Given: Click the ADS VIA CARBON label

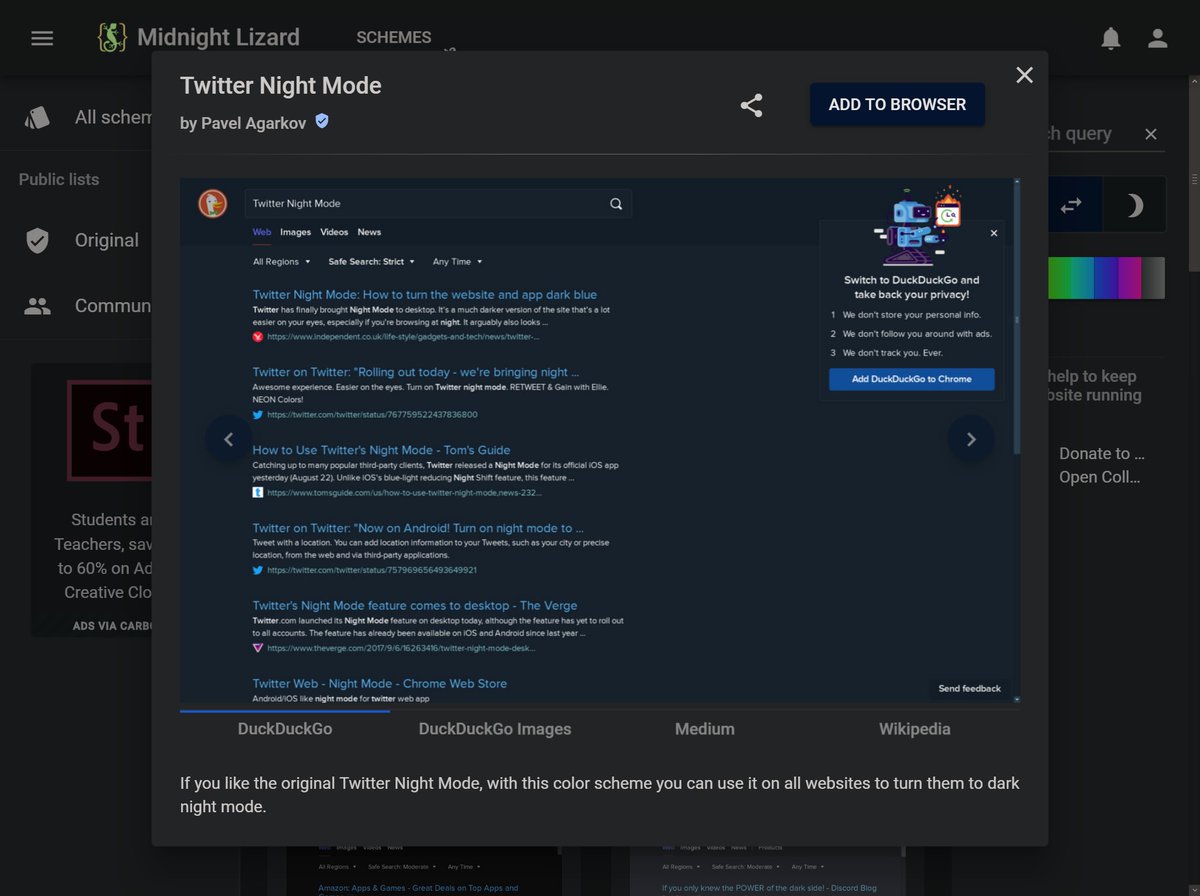Looking at the screenshot, I should 112,626.
